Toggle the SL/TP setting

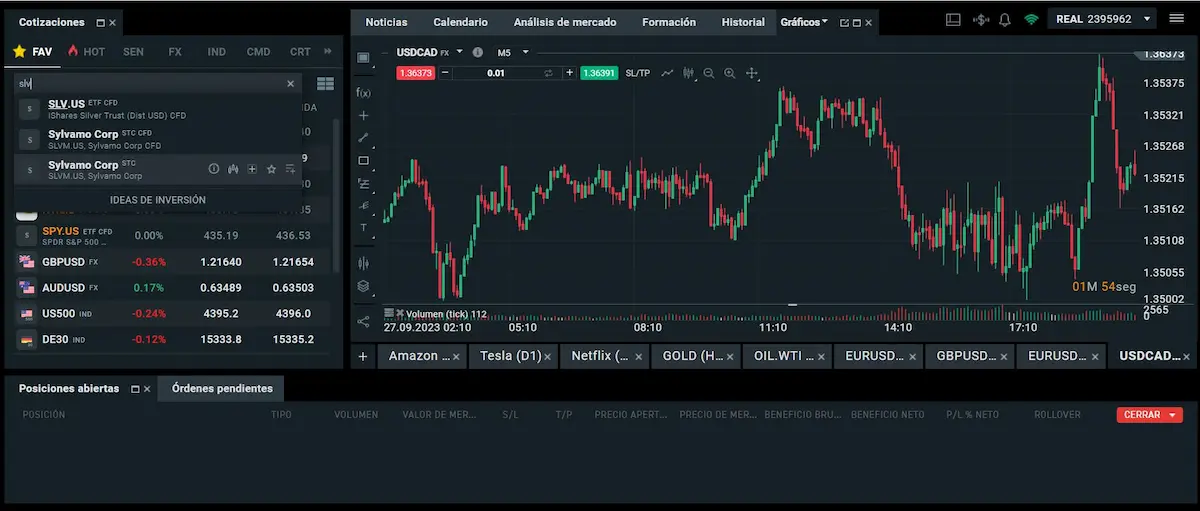637,73
